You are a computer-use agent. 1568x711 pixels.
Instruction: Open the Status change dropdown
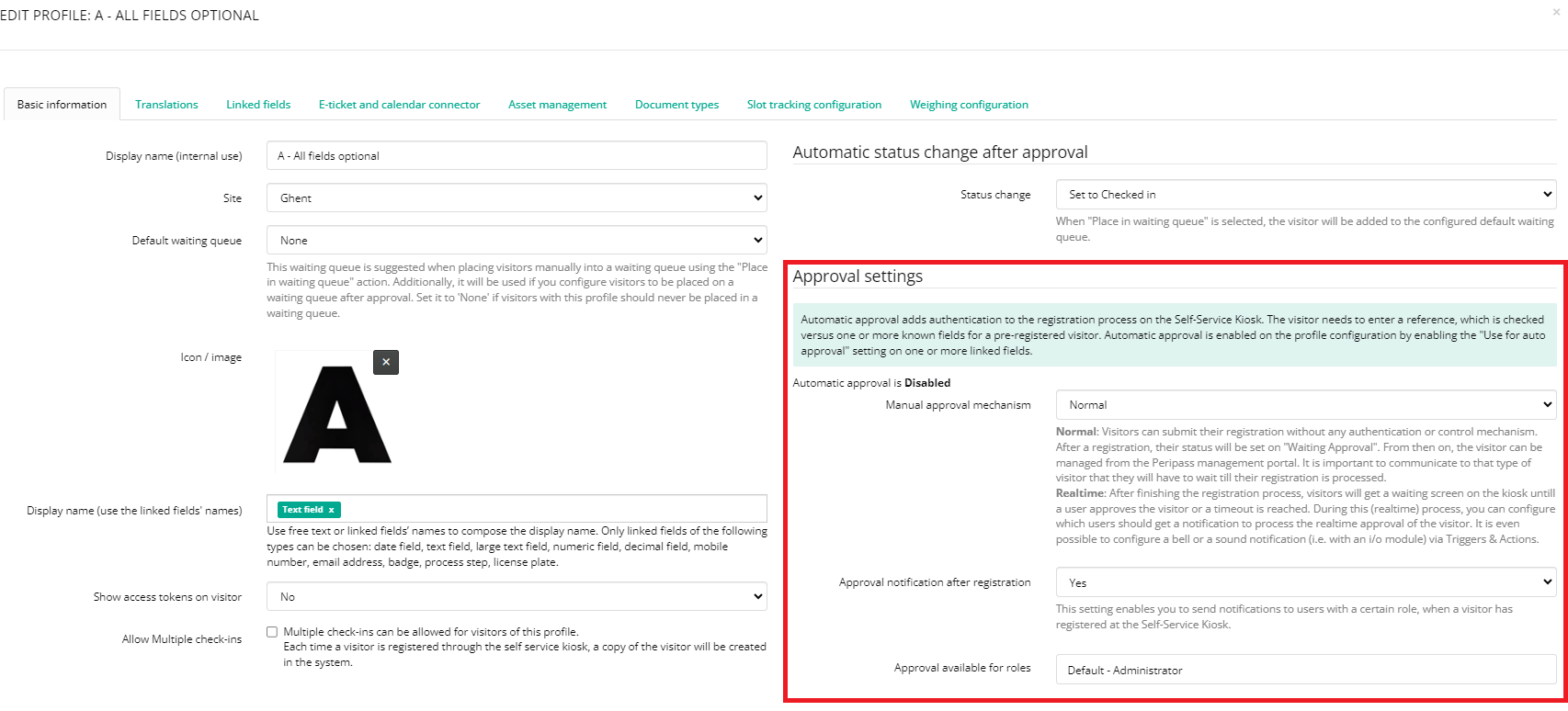click(x=1306, y=194)
